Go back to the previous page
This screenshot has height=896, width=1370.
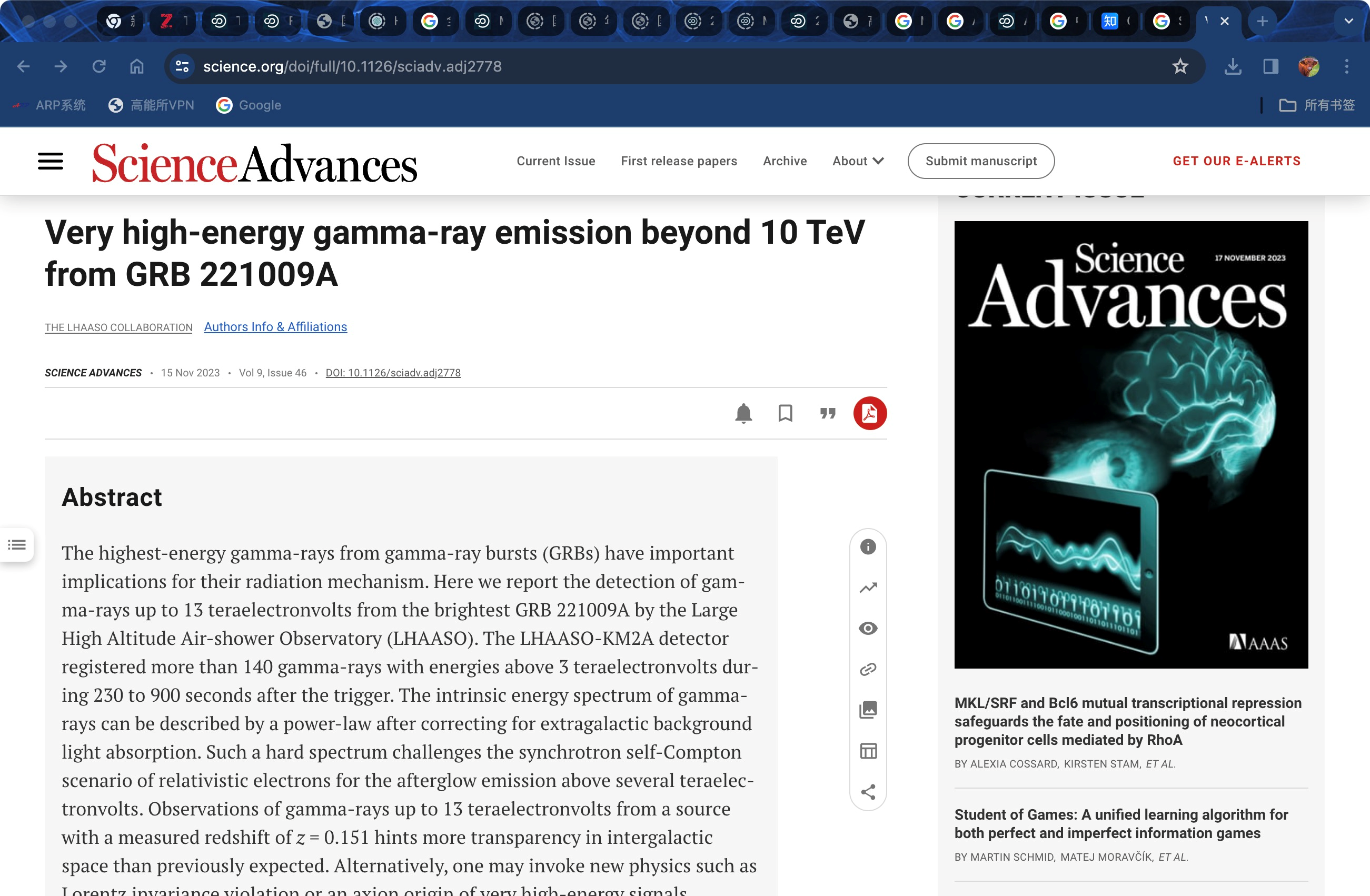point(23,67)
